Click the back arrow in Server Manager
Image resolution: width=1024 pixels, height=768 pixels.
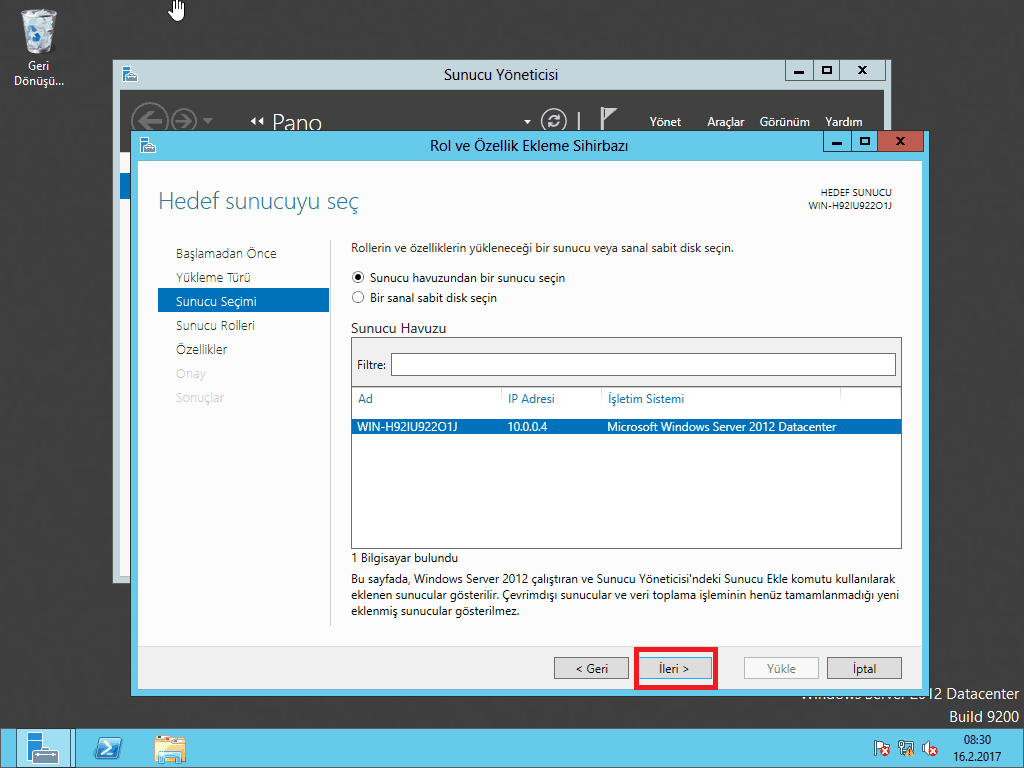coord(148,120)
